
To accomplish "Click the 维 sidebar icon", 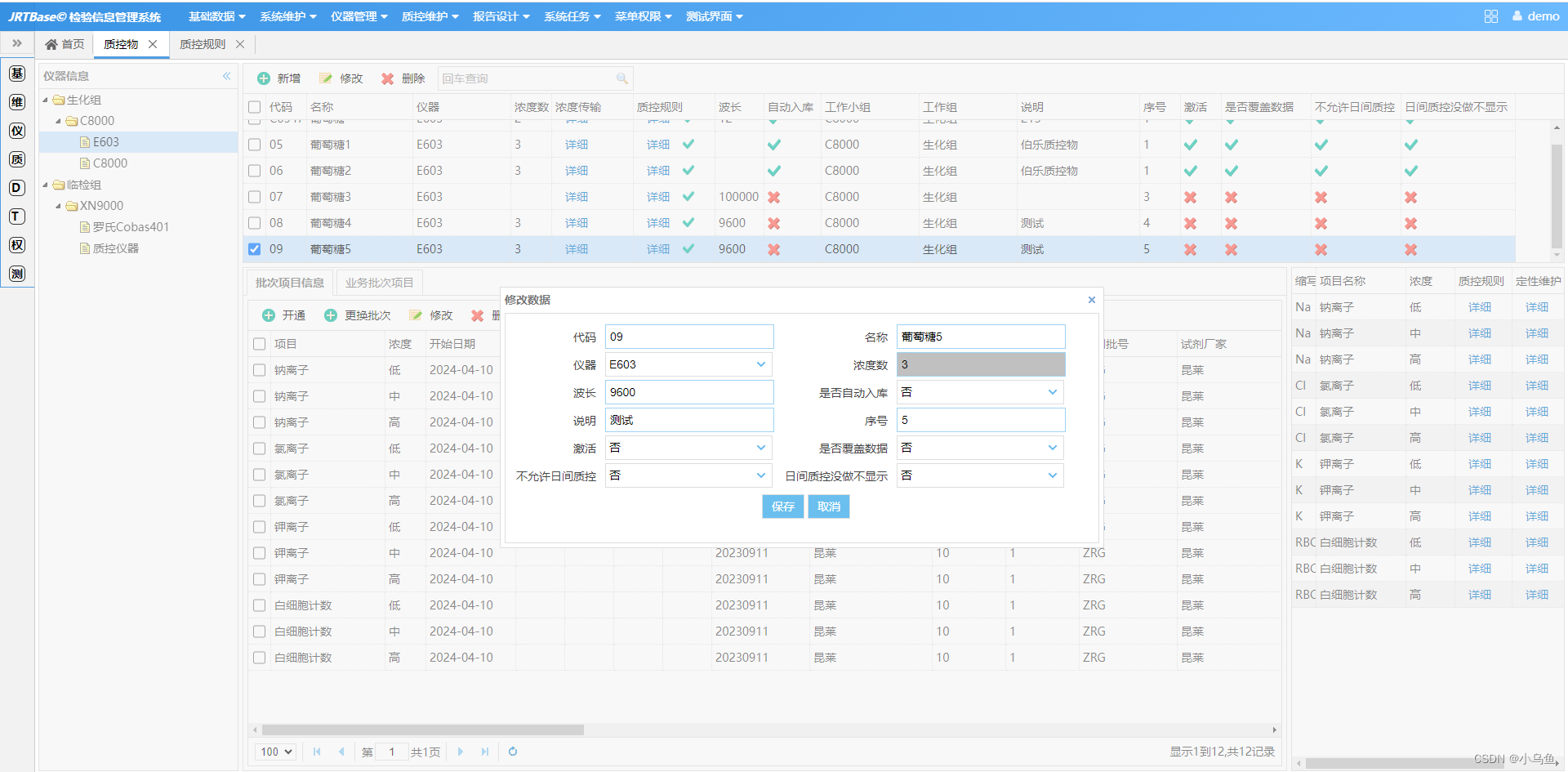I will coord(17,102).
